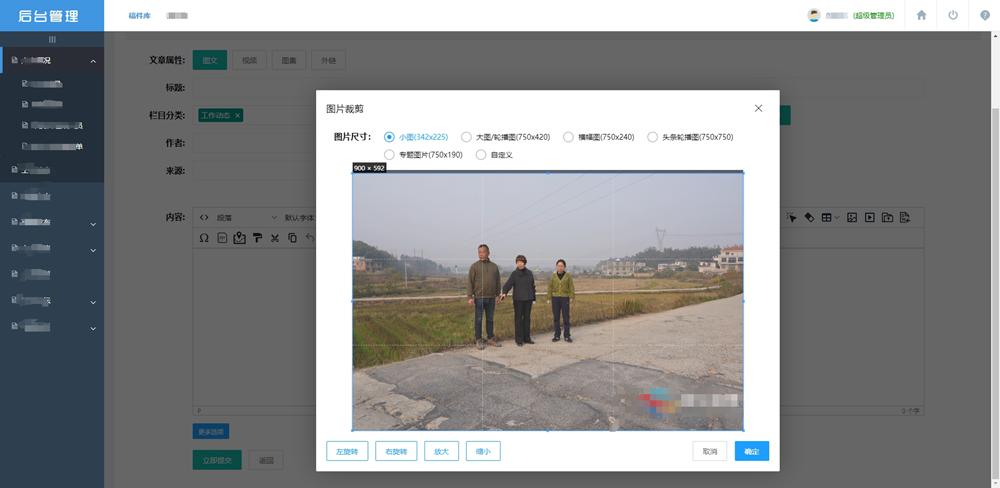The height and width of the screenshot is (488, 1000).
Task: Close the 图片裁剪 dialog
Action: [758, 108]
